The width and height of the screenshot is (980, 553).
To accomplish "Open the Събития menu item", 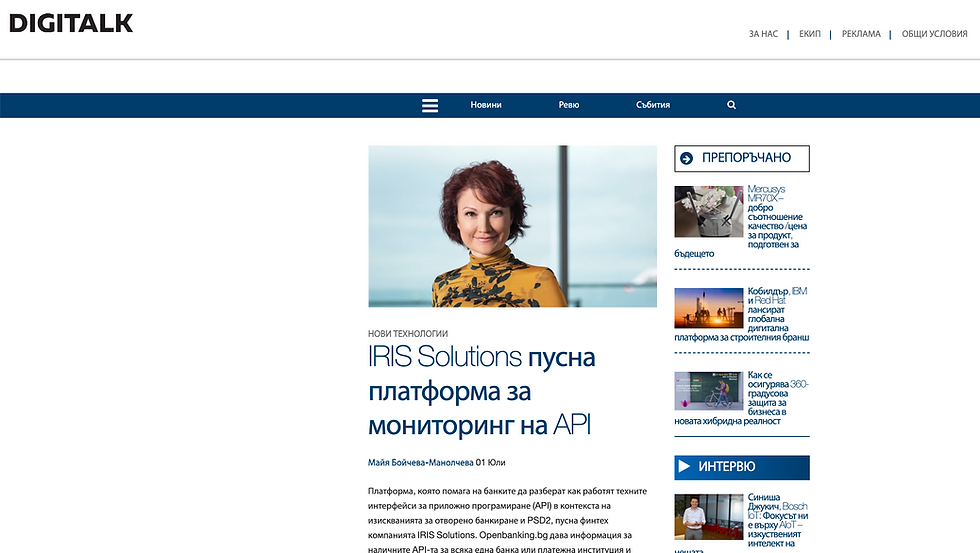I will (x=653, y=105).
